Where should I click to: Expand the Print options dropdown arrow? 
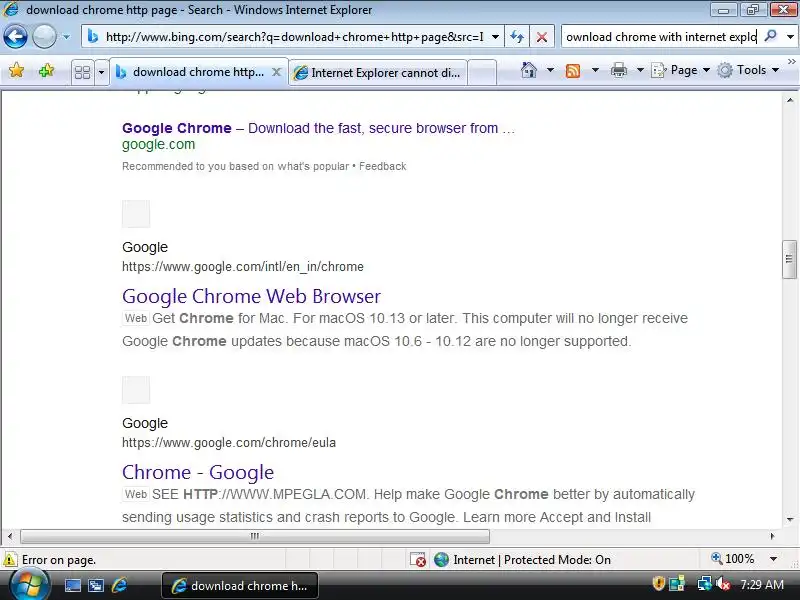click(x=640, y=70)
